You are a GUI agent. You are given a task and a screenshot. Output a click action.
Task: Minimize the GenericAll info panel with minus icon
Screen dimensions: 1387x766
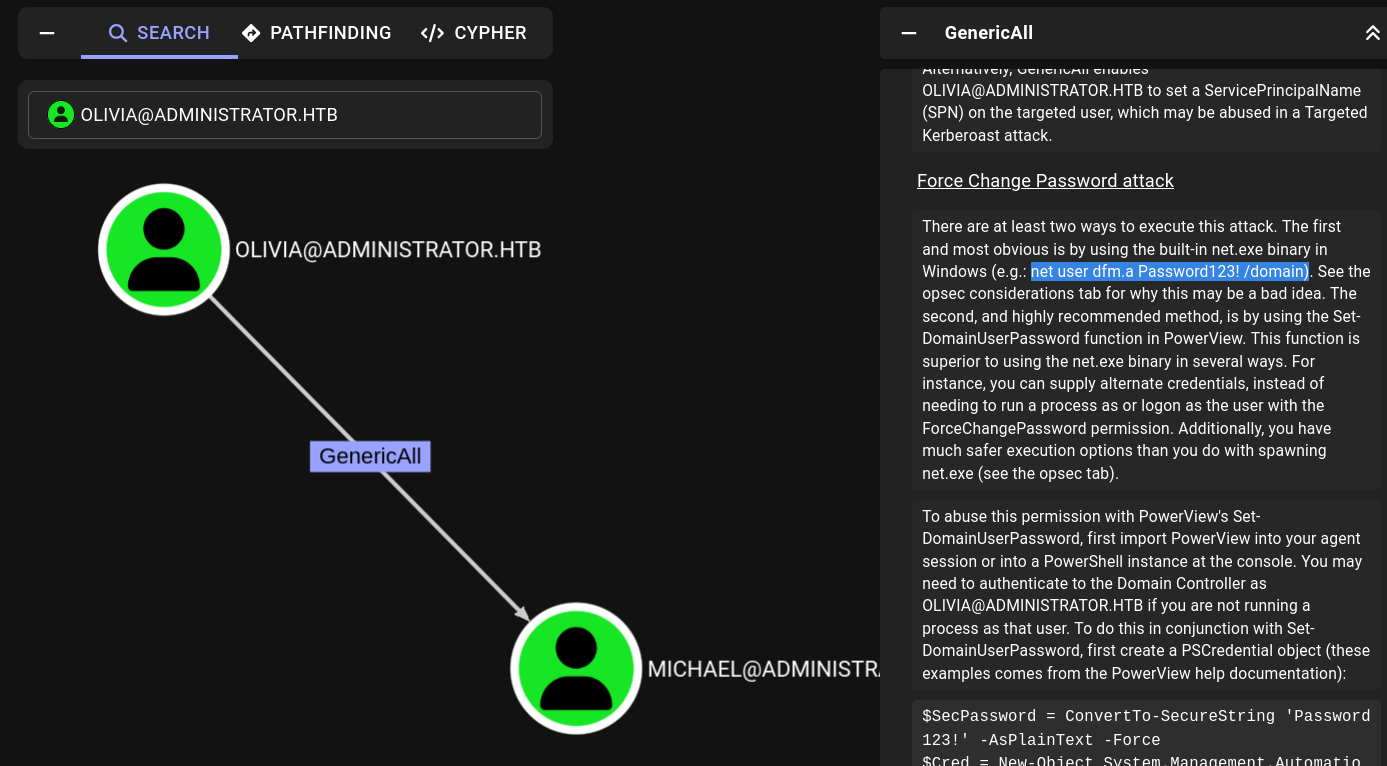pyautogui.click(x=909, y=33)
